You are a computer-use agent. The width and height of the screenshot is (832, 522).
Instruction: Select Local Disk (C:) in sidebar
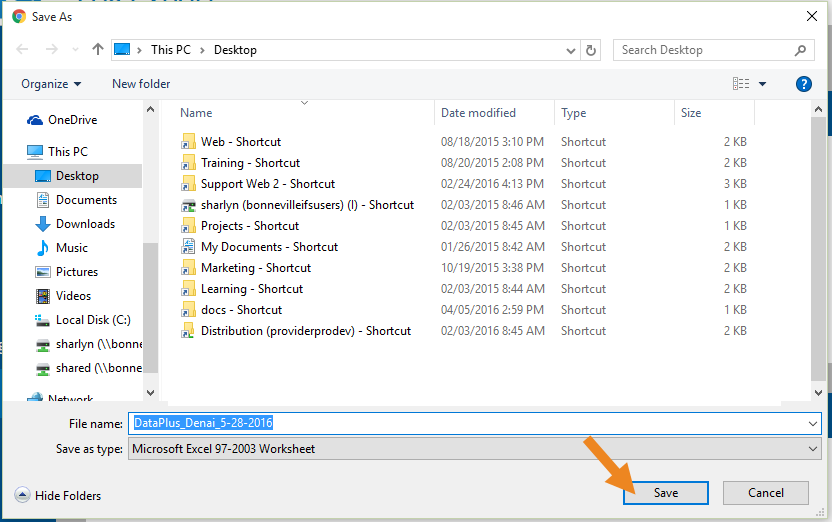pos(92,320)
